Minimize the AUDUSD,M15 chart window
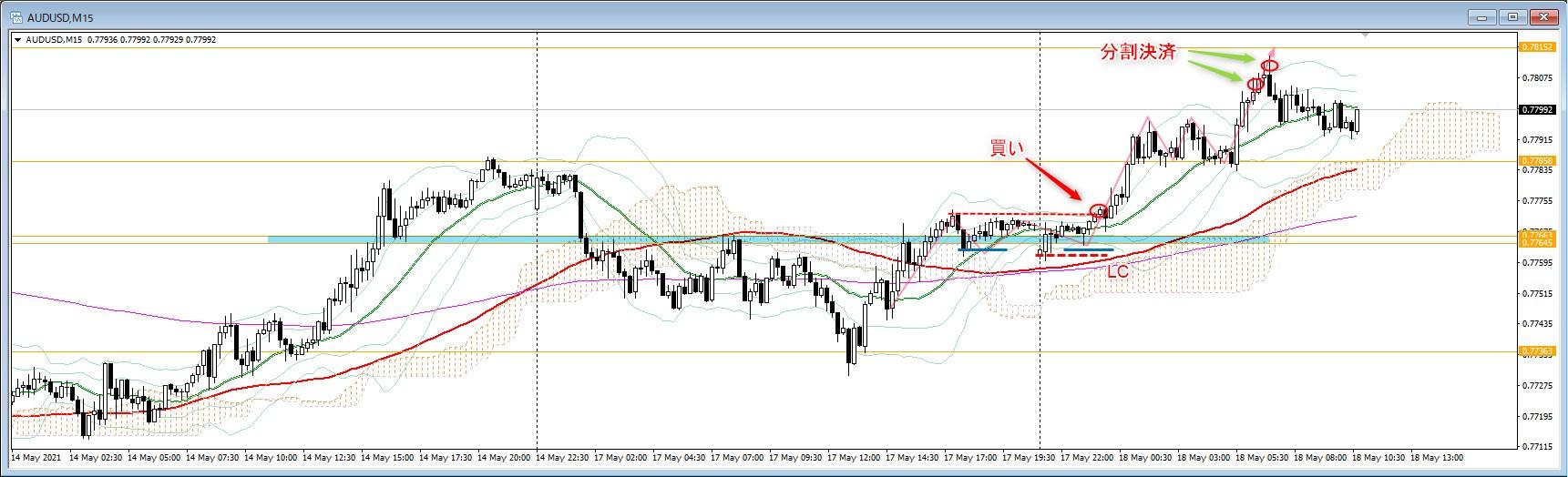Image resolution: width=1568 pixels, height=477 pixels. click(x=1481, y=16)
